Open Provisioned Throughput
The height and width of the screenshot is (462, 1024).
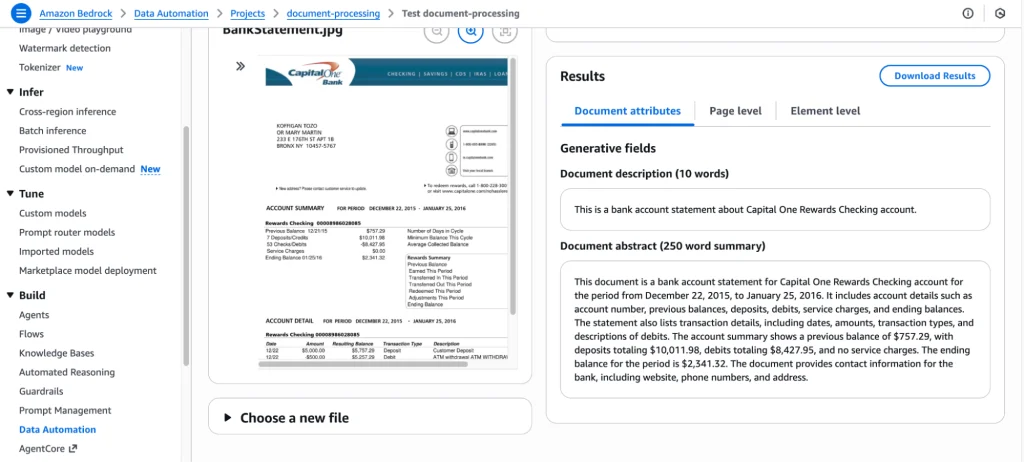pos(71,150)
